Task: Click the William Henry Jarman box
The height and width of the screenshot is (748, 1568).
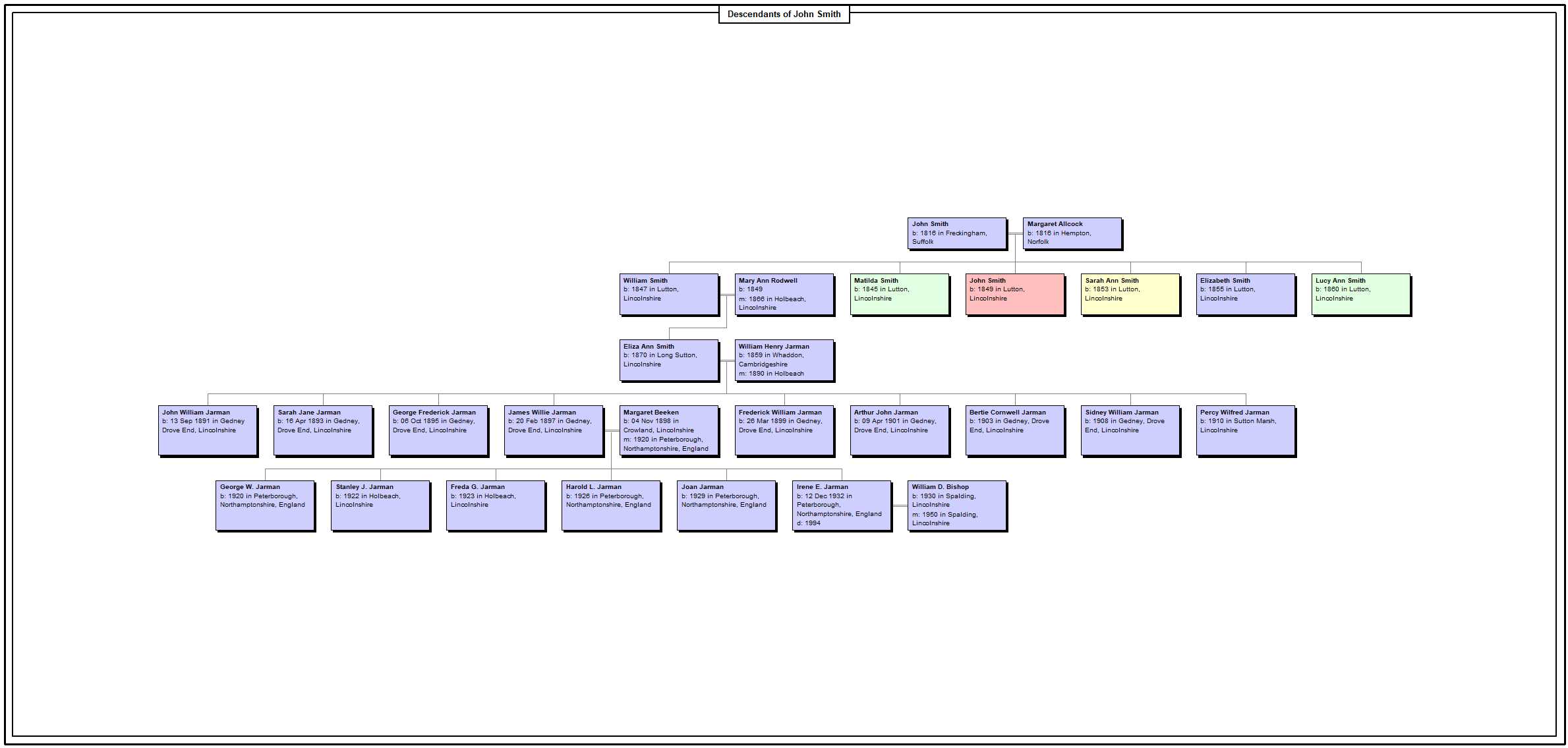Action: 784,360
